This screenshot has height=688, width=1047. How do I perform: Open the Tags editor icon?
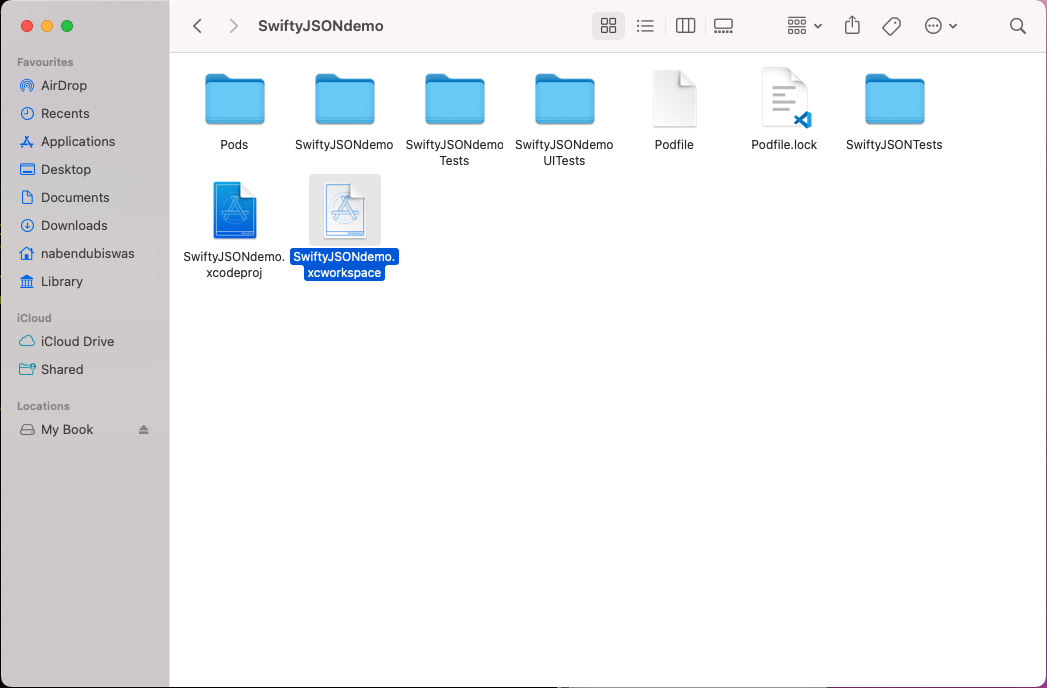891,26
